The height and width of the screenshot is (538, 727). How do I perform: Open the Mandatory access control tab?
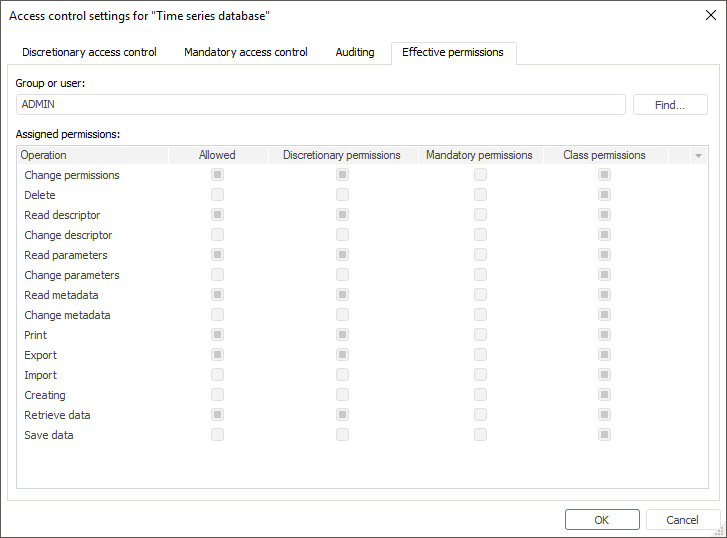(x=246, y=52)
